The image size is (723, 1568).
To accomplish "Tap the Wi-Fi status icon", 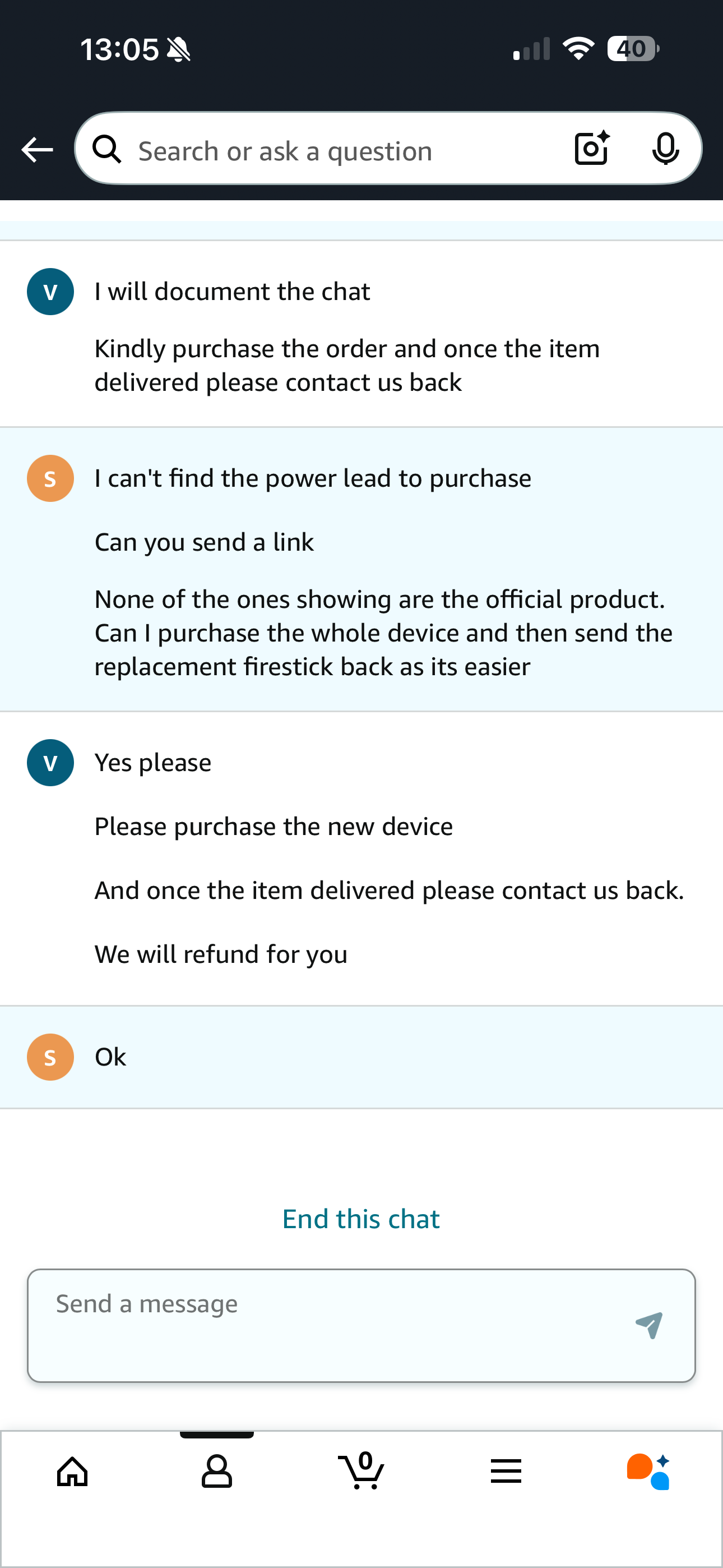I will (578, 49).
